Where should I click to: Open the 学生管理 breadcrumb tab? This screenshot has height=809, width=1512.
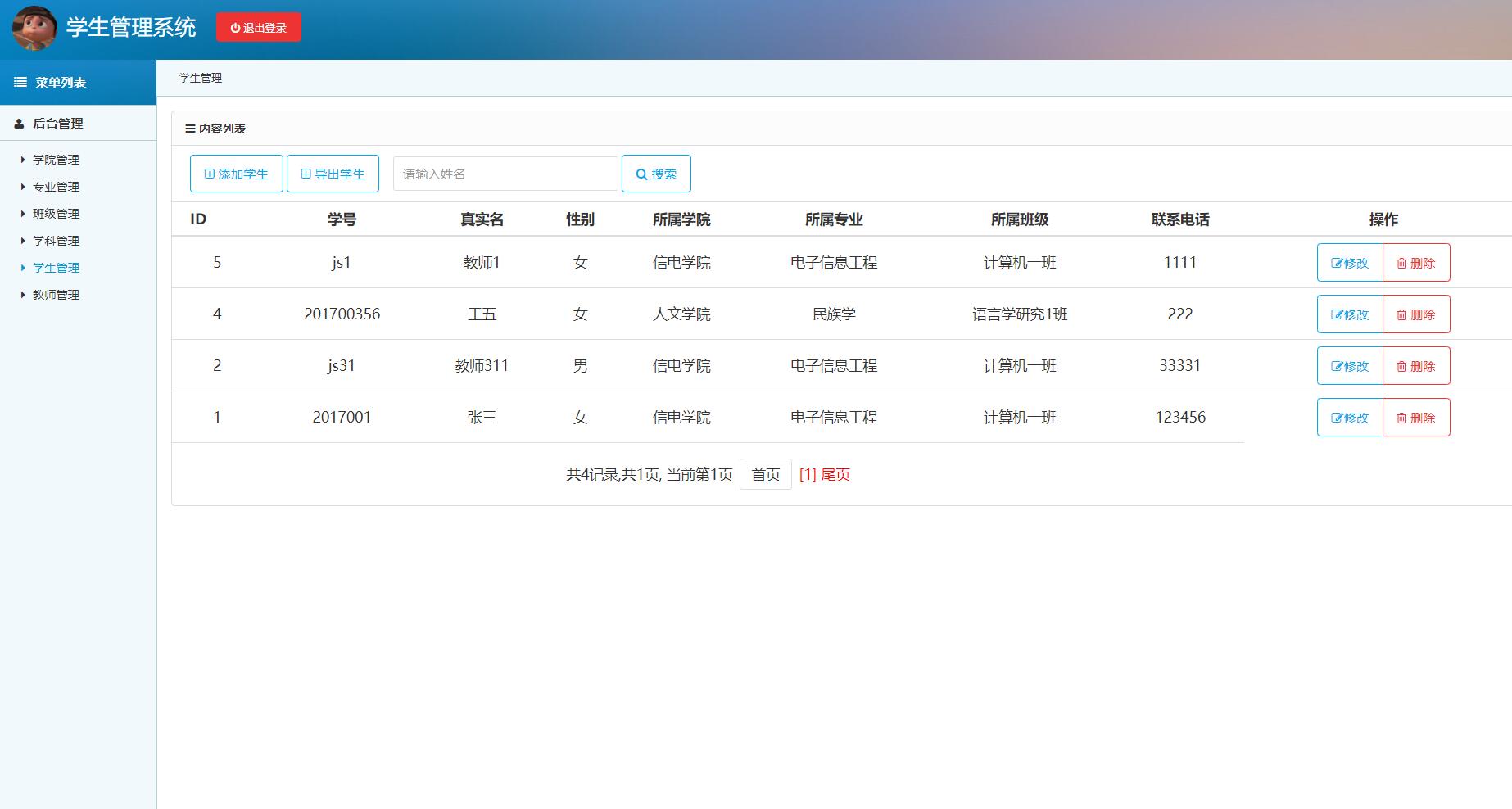click(201, 79)
